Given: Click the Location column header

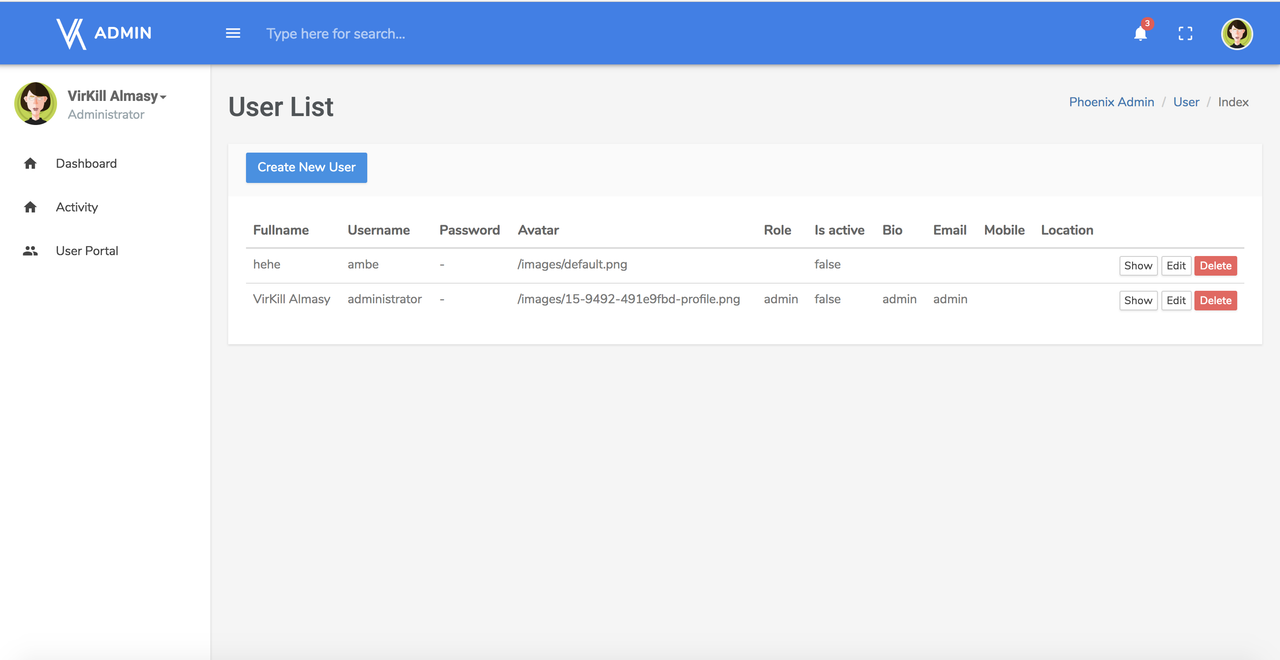Looking at the screenshot, I should 1067,230.
